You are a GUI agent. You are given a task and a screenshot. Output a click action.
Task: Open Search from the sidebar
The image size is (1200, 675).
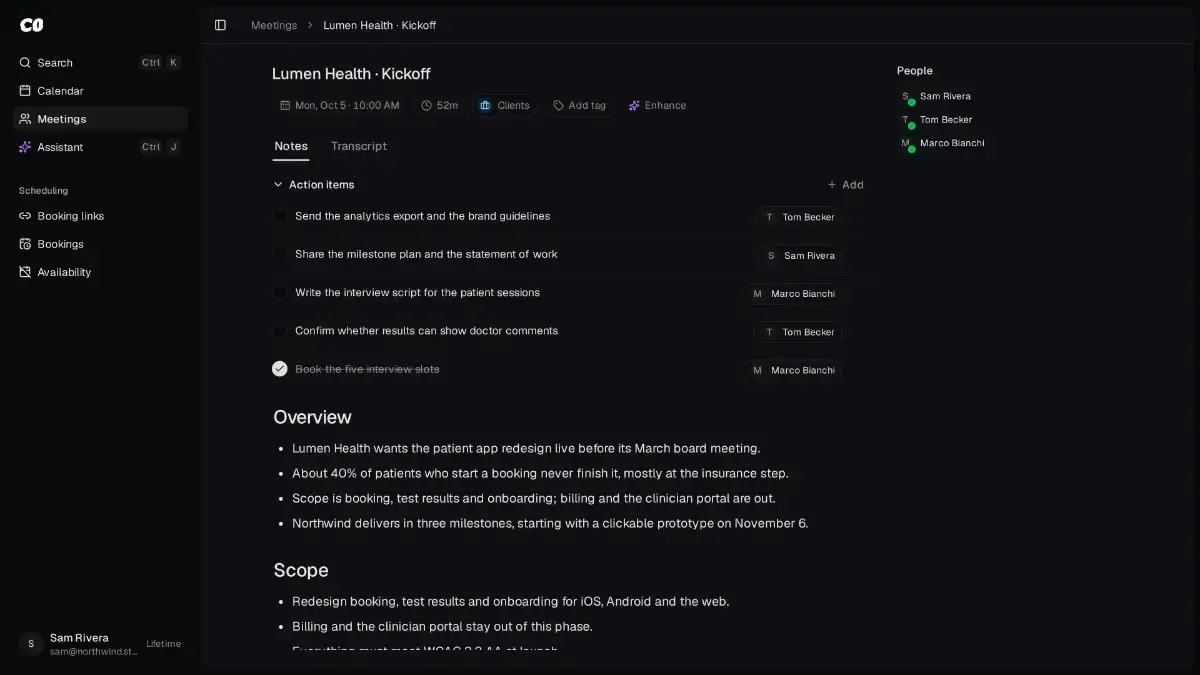point(100,63)
